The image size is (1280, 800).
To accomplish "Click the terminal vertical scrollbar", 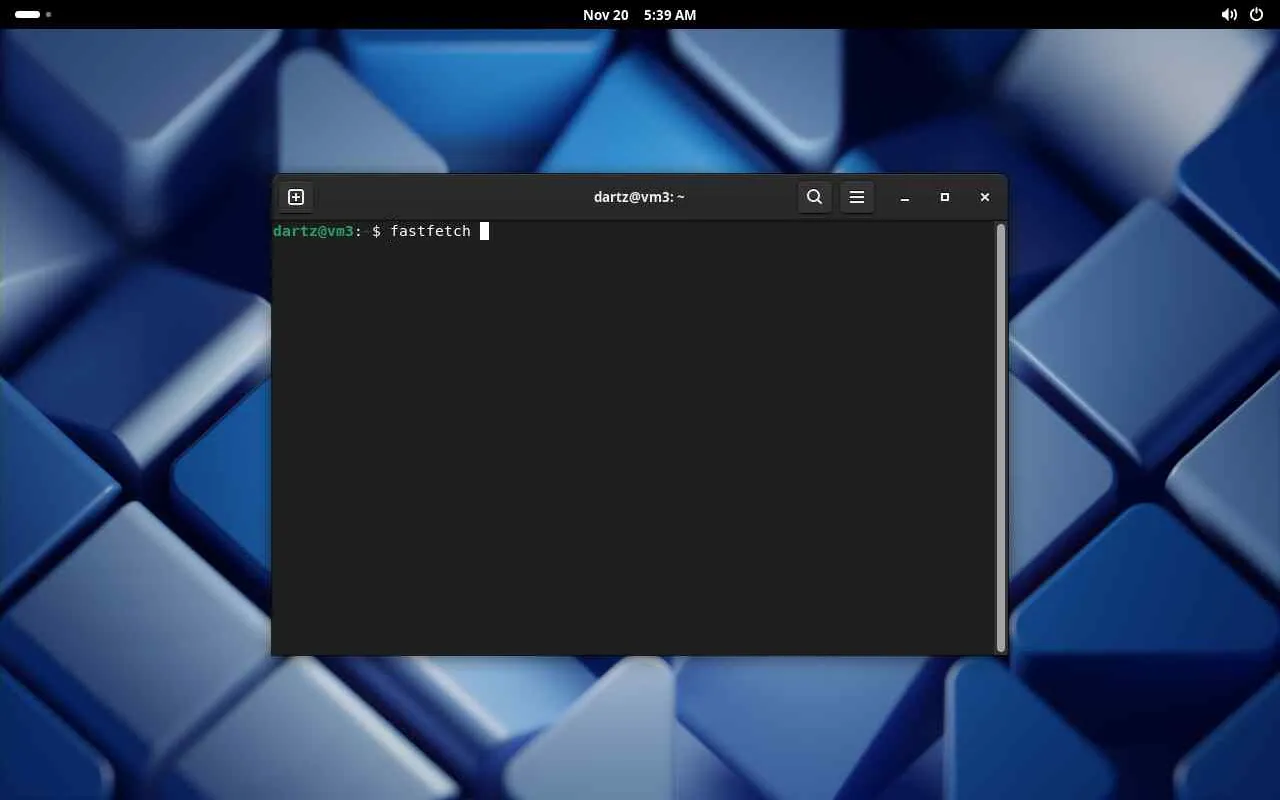I will [1000, 438].
